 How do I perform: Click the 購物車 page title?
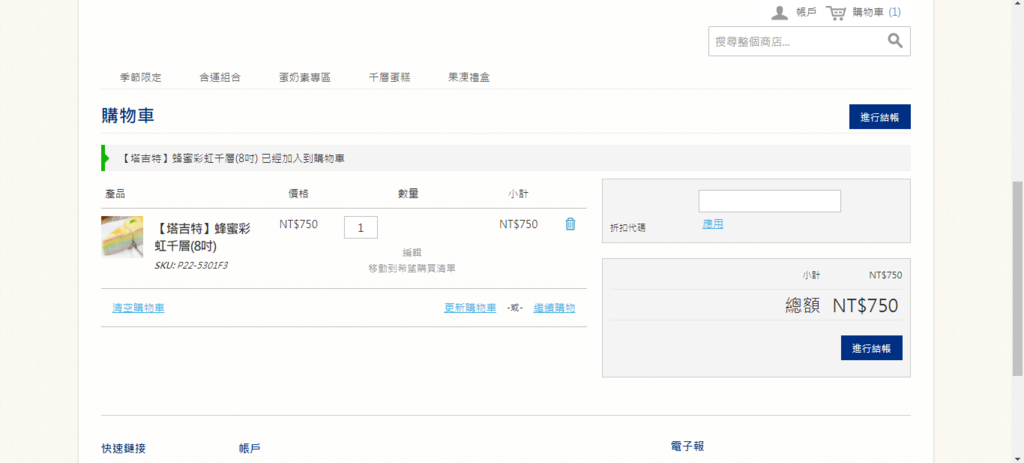pyautogui.click(x=127, y=116)
